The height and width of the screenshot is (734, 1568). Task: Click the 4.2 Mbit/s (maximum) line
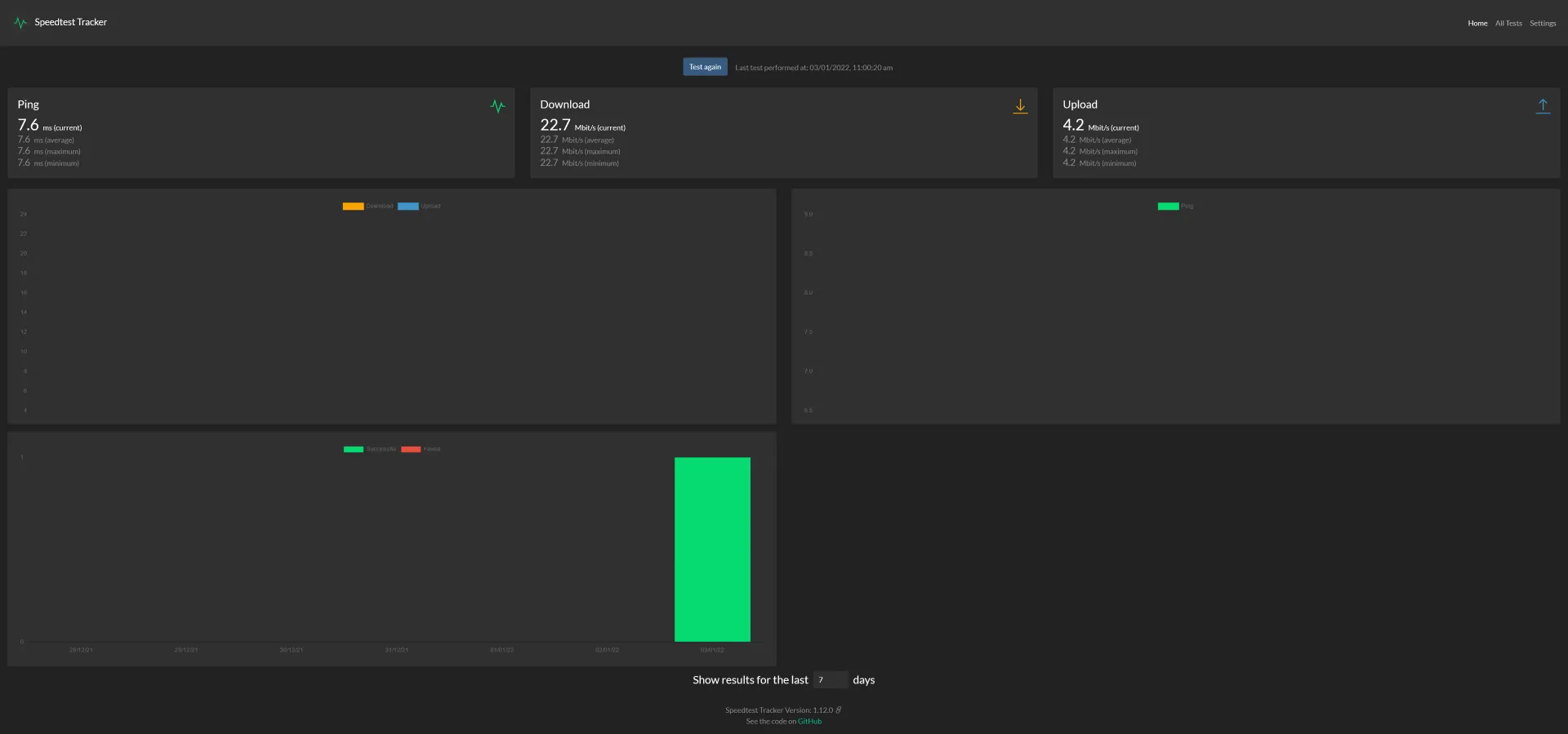pos(1100,151)
